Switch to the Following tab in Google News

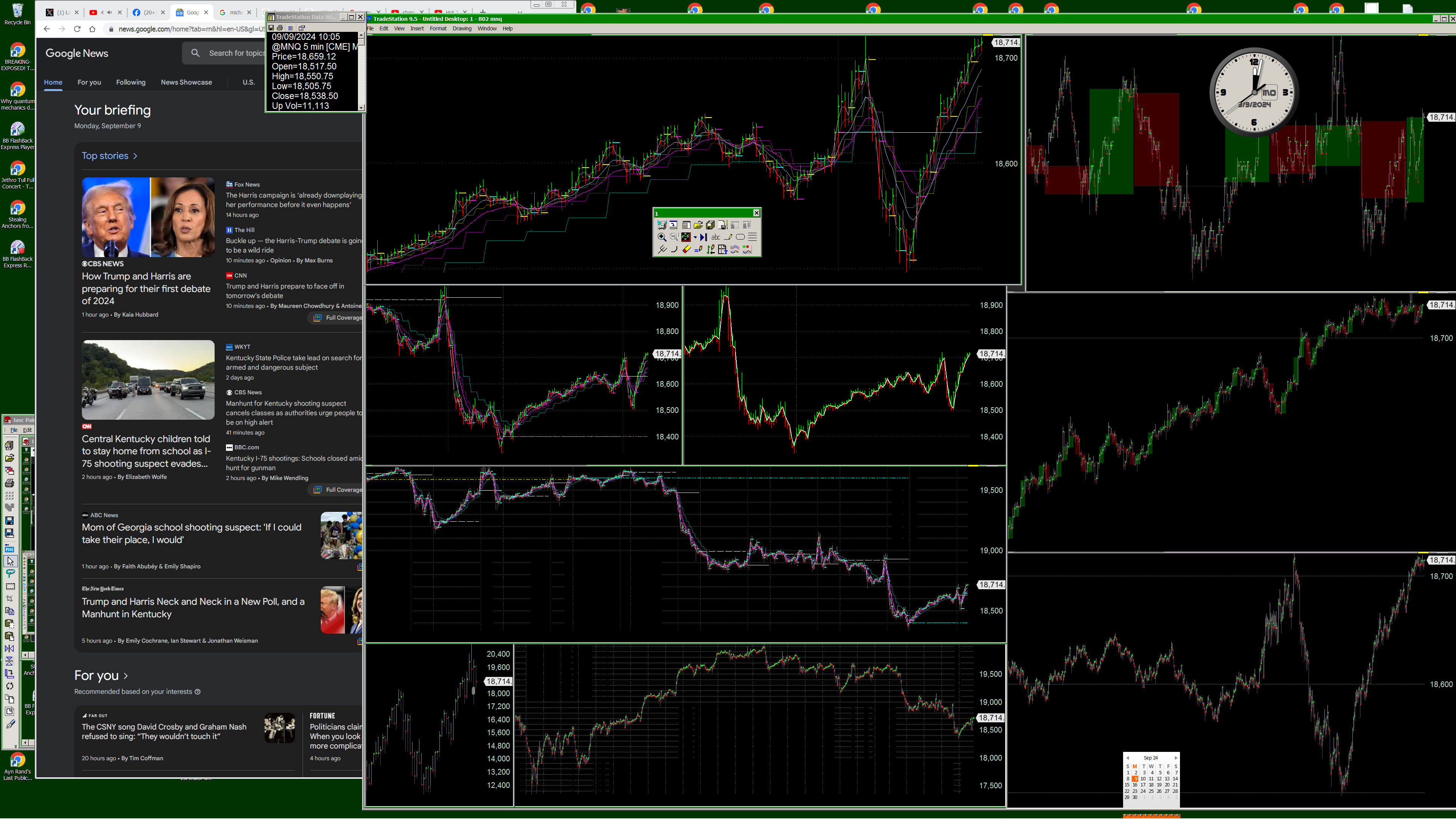[130, 83]
